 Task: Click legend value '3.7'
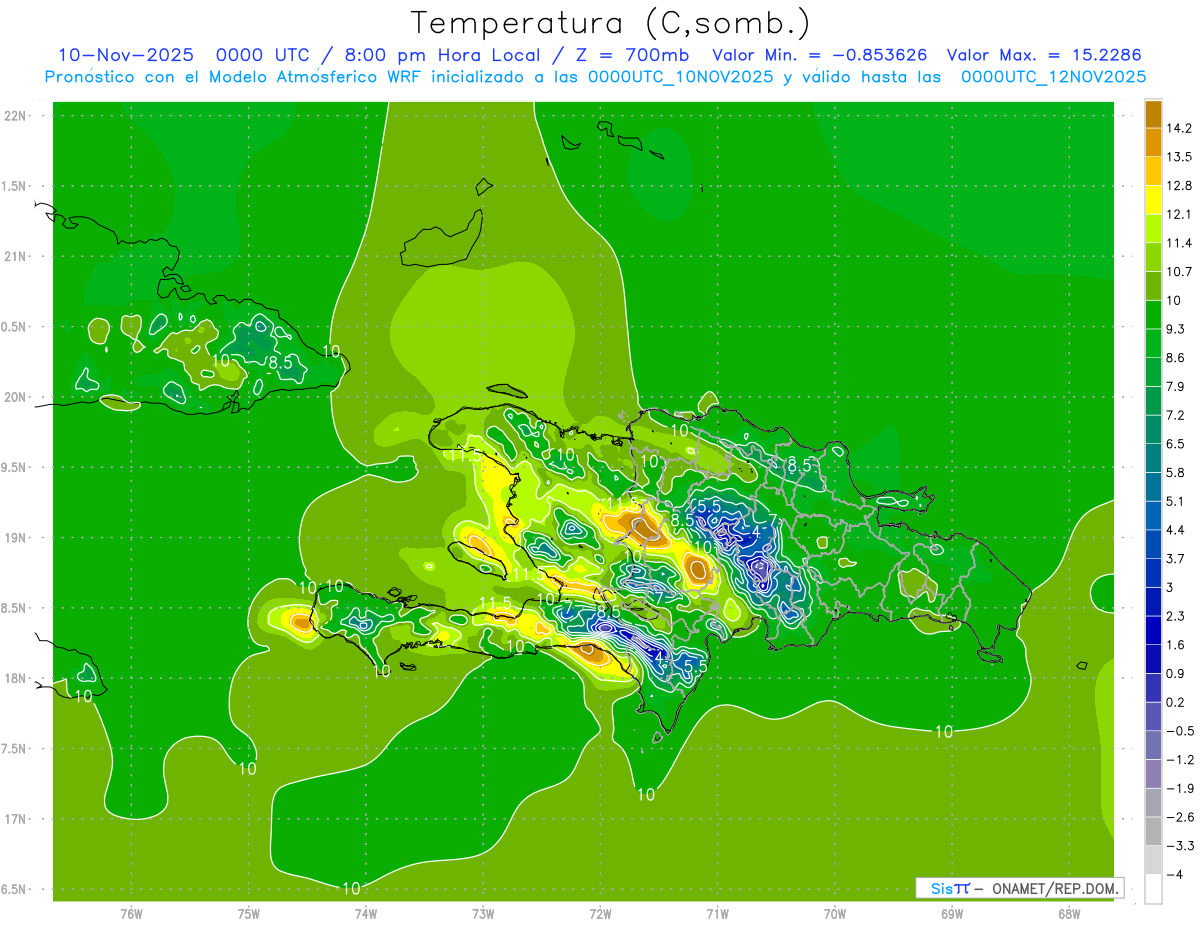pyautogui.click(x=1175, y=559)
